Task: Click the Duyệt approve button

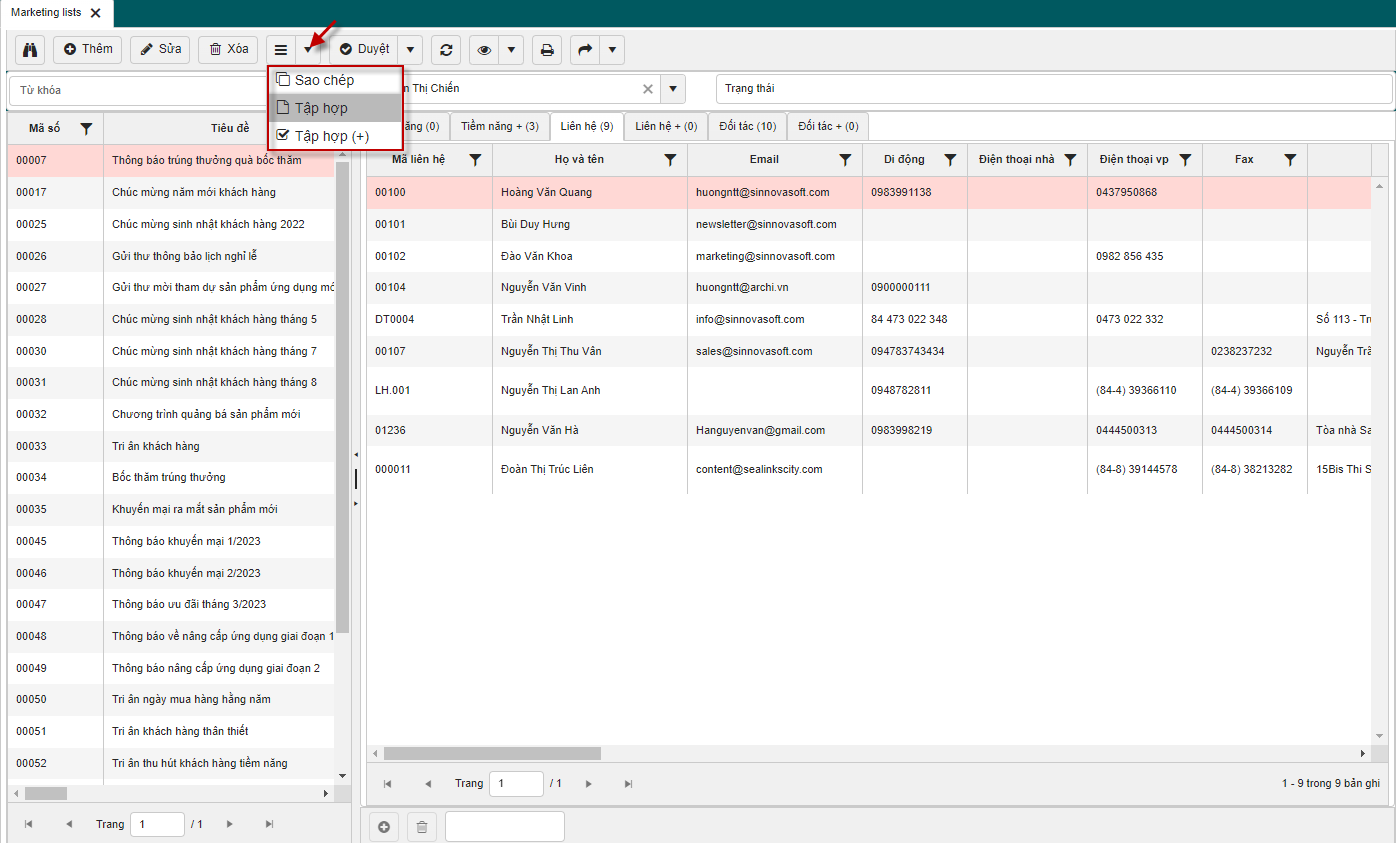Action: 364,50
